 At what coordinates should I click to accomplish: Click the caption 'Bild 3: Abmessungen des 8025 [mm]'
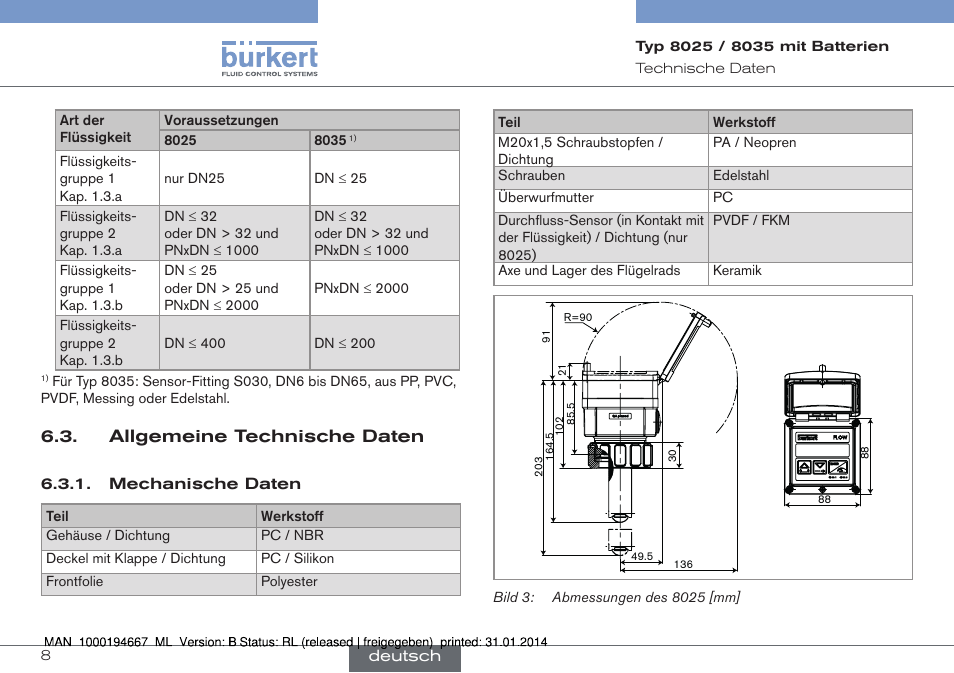[616, 598]
